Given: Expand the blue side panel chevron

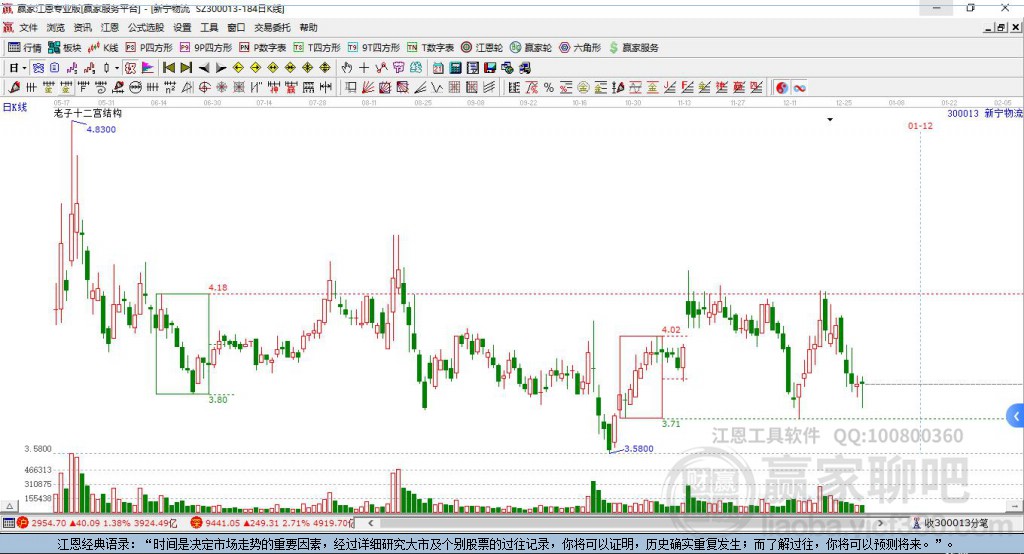Looking at the screenshot, I should click(x=1016, y=416).
